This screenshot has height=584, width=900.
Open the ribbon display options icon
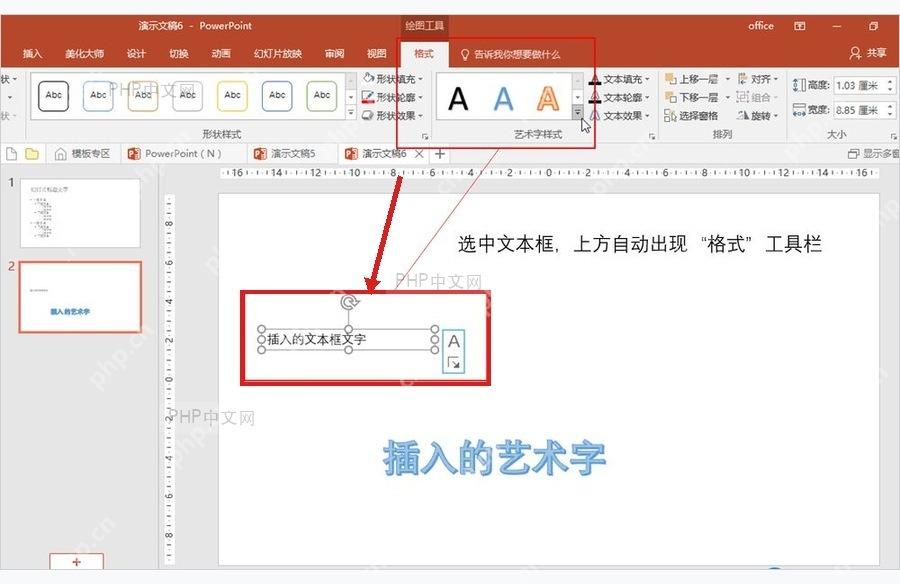[x=800, y=26]
